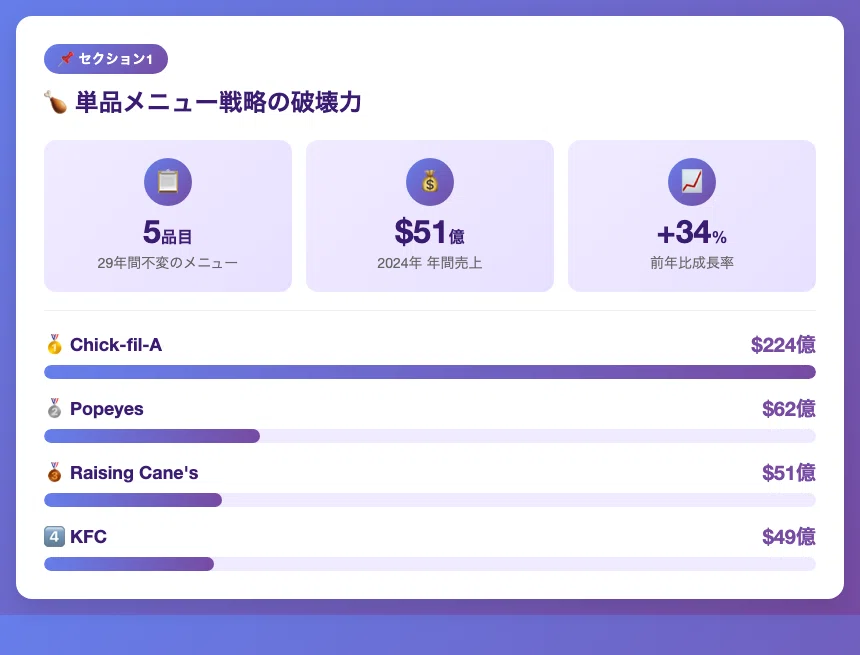This screenshot has height=655, width=860.
Task: Click the number 4 badge beside KFC
Action: click(x=54, y=537)
